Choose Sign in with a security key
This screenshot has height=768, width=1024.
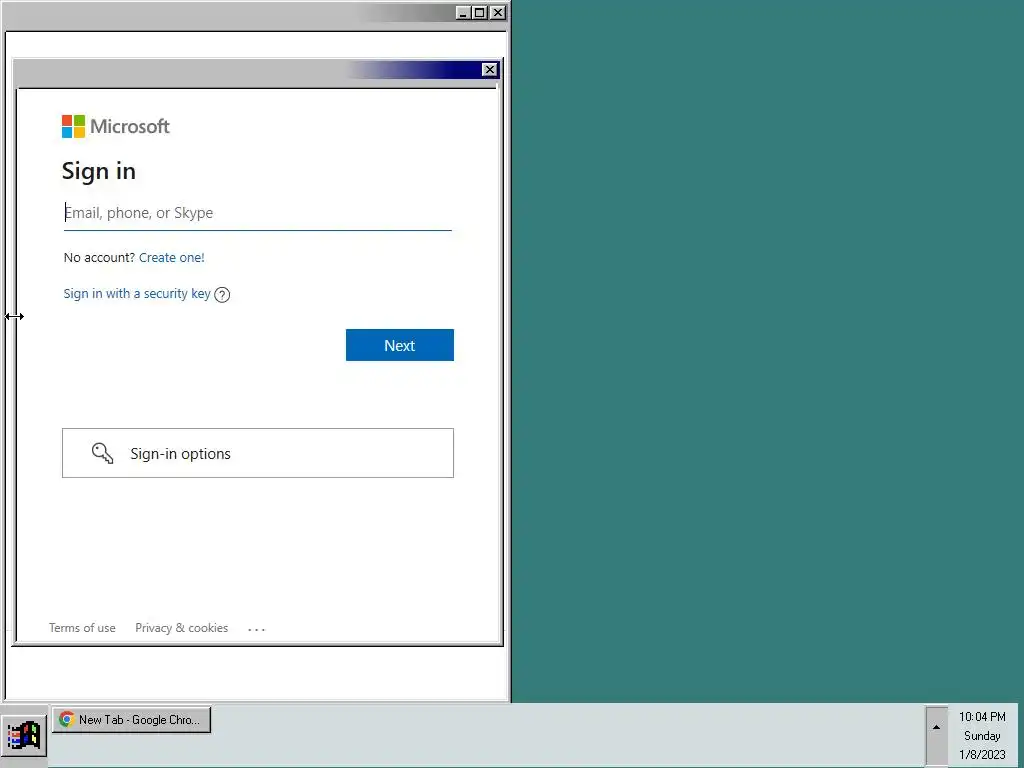click(137, 294)
